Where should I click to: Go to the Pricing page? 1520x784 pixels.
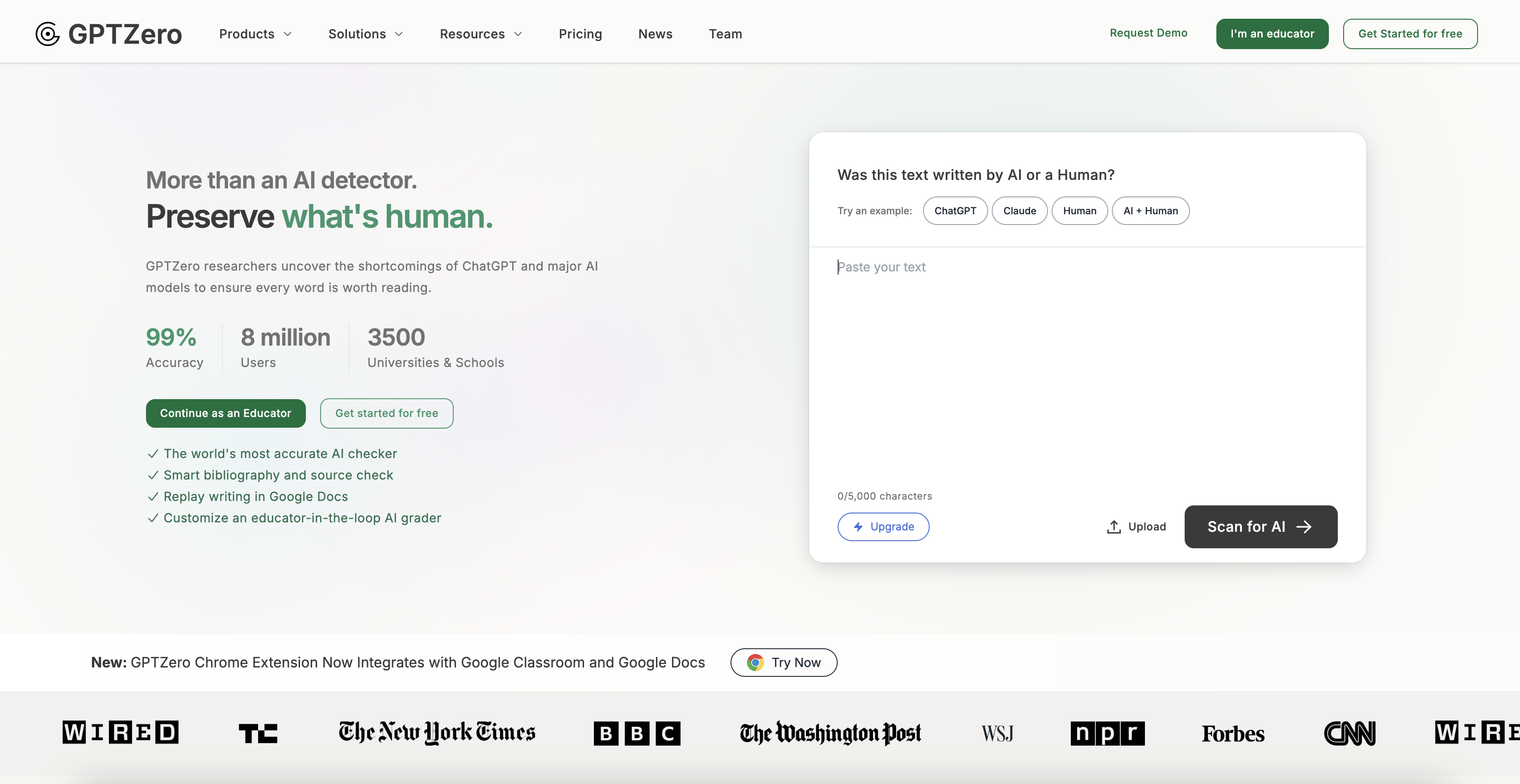580,34
